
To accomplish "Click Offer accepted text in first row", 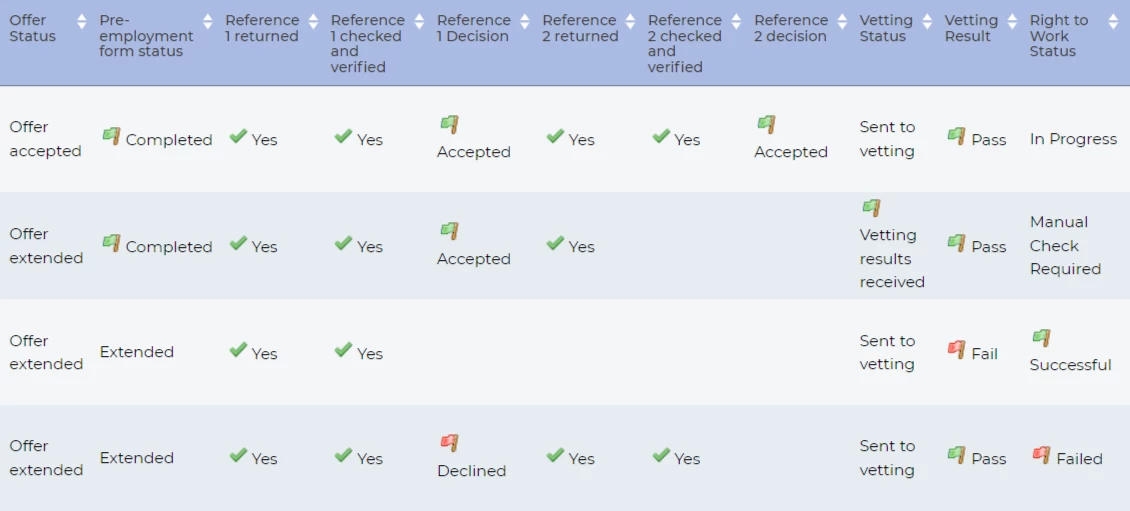I will [45, 139].
